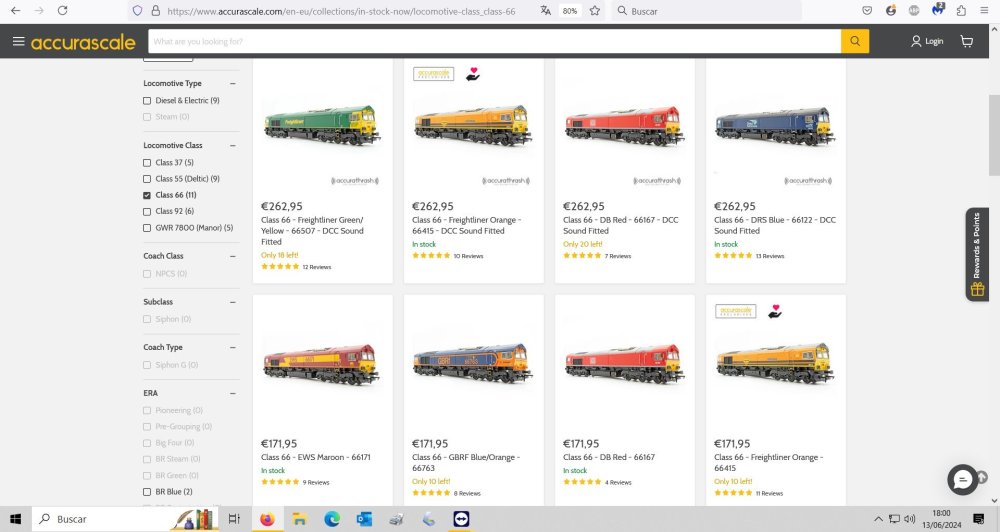Viewport: 1000px width, 532px height.
Task: Click the page vertical scrollbar
Action: [x=994, y=135]
